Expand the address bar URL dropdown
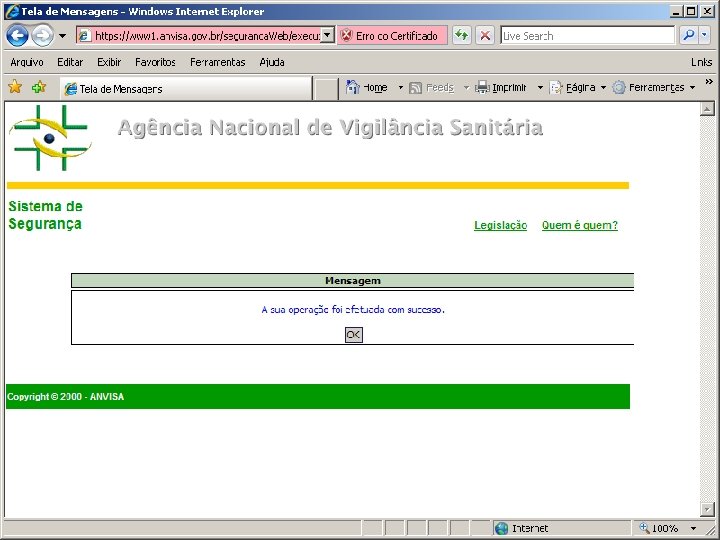Screen dimensions: 720x540 327,35
